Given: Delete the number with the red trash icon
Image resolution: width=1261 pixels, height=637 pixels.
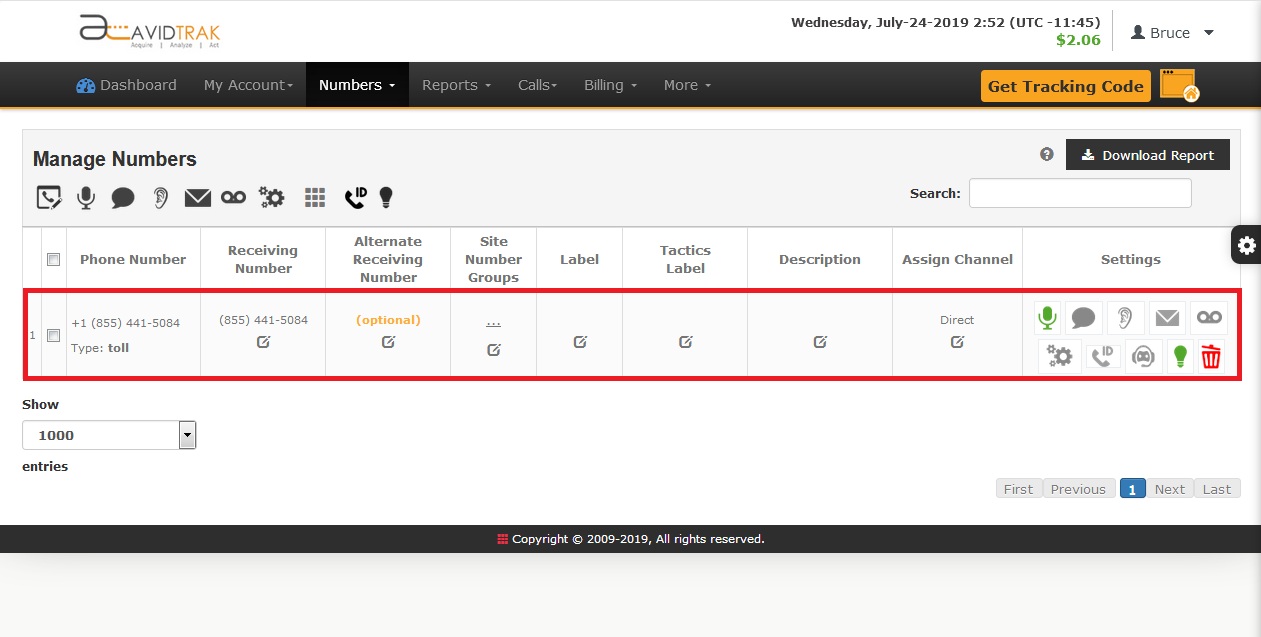Looking at the screenshot, I should (x=1211, y=356).
